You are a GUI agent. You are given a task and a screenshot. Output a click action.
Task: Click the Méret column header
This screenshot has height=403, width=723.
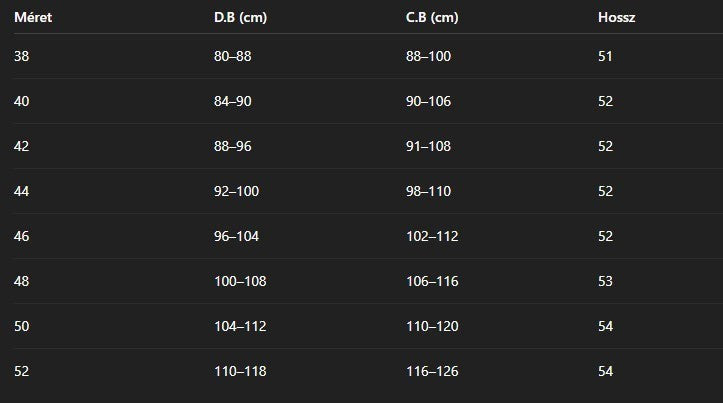pyautogui.click(x=33, y=18)
